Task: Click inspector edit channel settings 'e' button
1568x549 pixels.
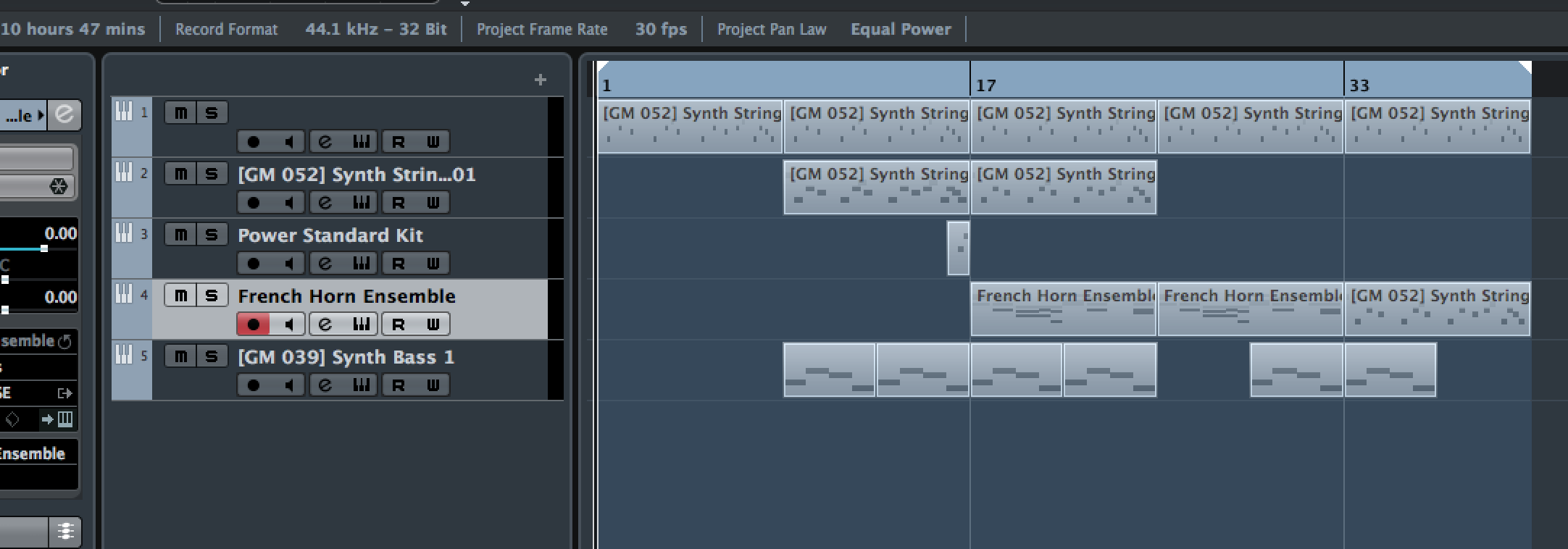Action: pos(64,114)
